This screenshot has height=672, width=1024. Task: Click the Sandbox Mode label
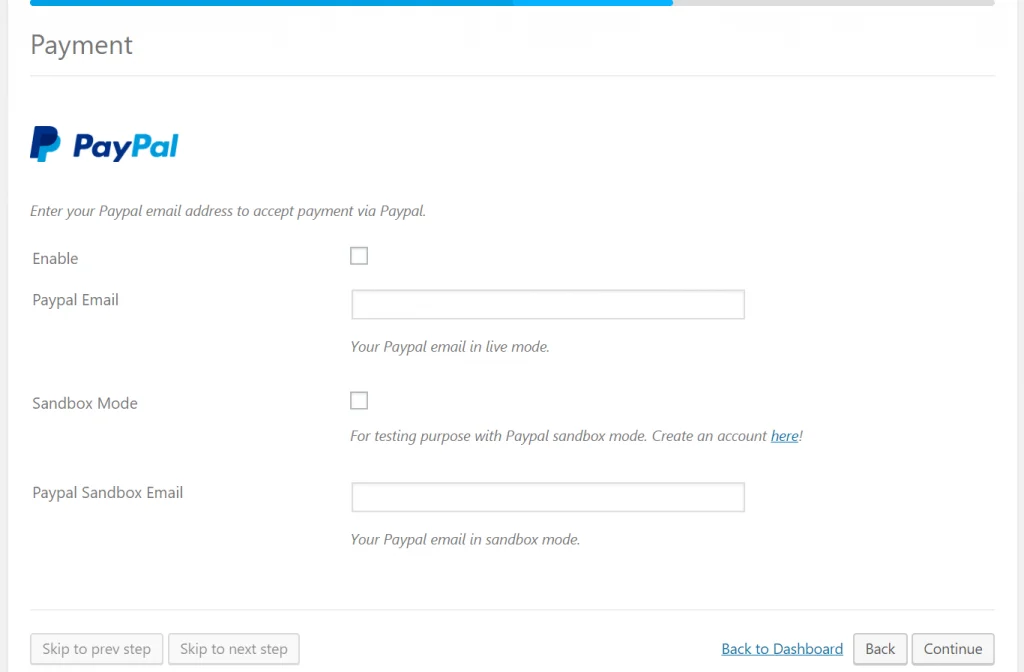coord(85,403)
